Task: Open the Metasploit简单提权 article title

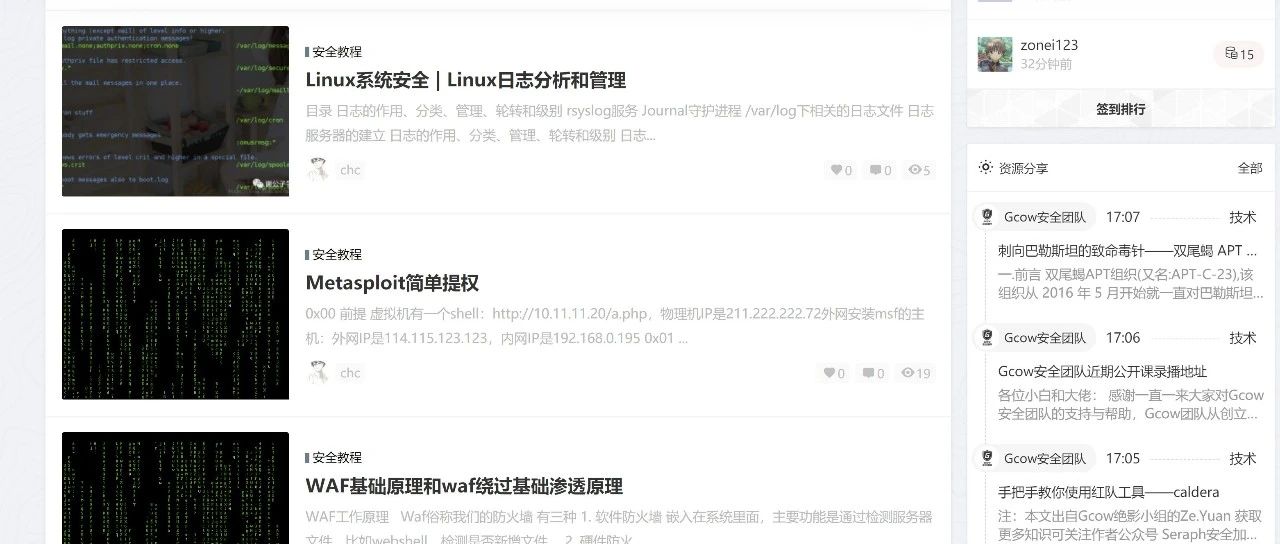Action: pos(392,283)
